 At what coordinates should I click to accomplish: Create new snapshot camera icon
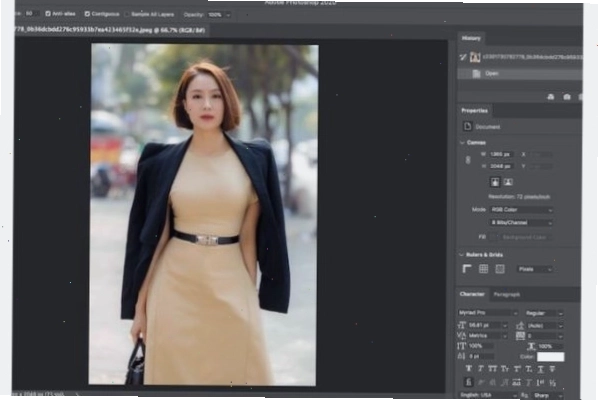coord(567,97)
